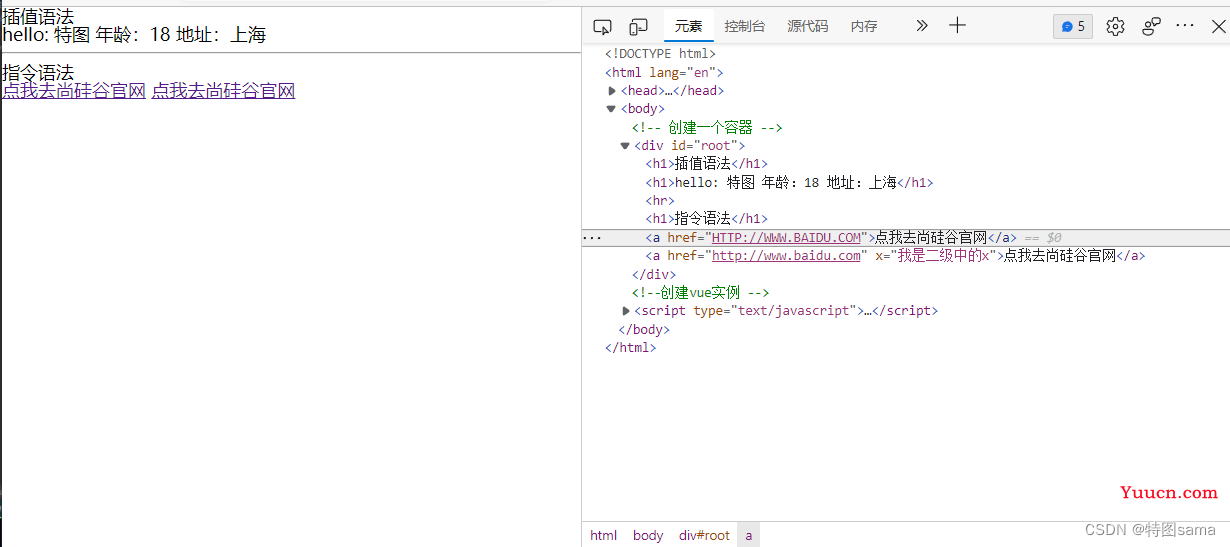The image size is (1230, 547).
Task: Click the second 点我去尚硅谷官网 page link
Action: (223, 91)
